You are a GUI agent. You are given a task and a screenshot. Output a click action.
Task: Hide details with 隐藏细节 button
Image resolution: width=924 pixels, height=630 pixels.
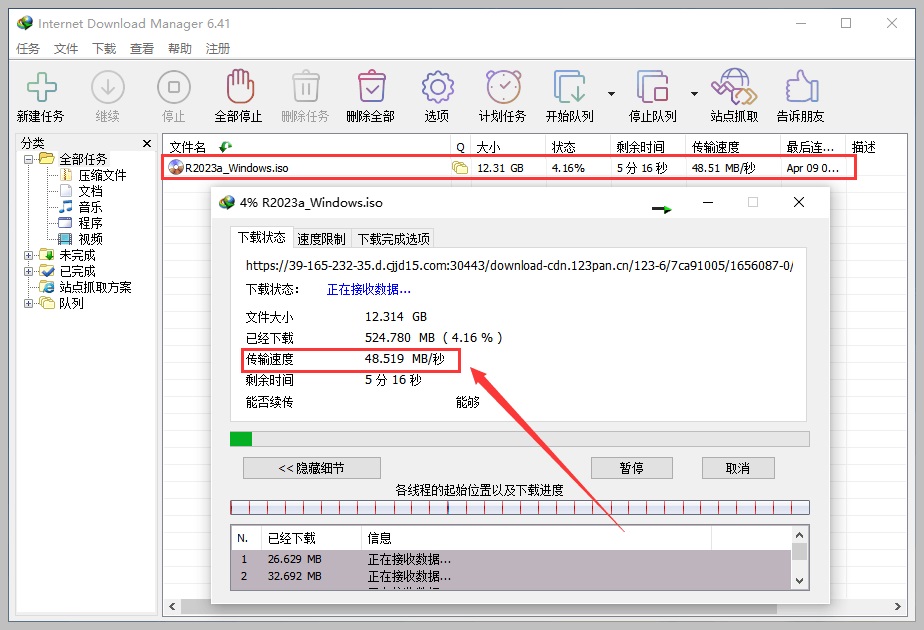point(311,467)
